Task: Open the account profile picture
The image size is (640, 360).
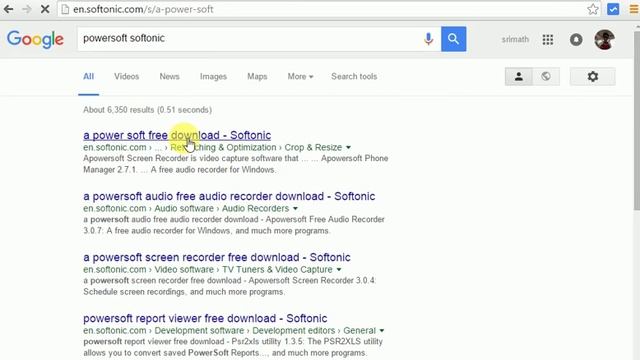Action: pos(604,40)
